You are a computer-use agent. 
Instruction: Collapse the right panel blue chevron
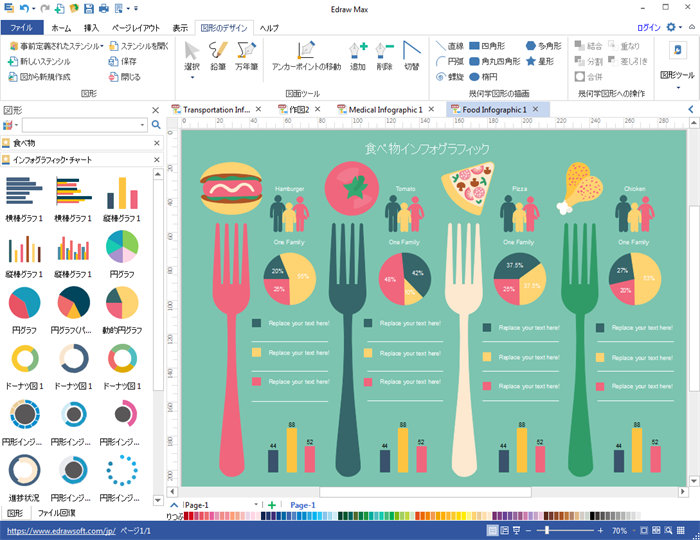[x=691, y=109]
